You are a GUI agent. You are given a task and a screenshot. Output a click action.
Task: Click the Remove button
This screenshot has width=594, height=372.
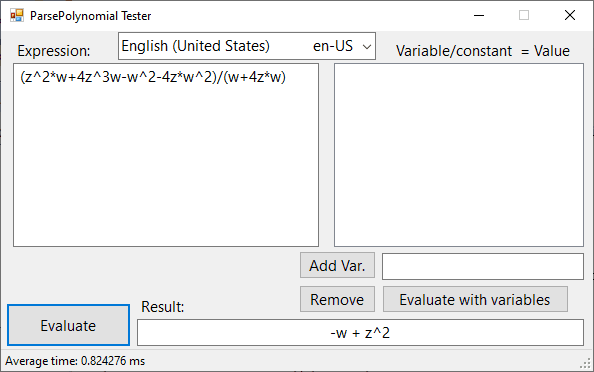tap(338, 299)
